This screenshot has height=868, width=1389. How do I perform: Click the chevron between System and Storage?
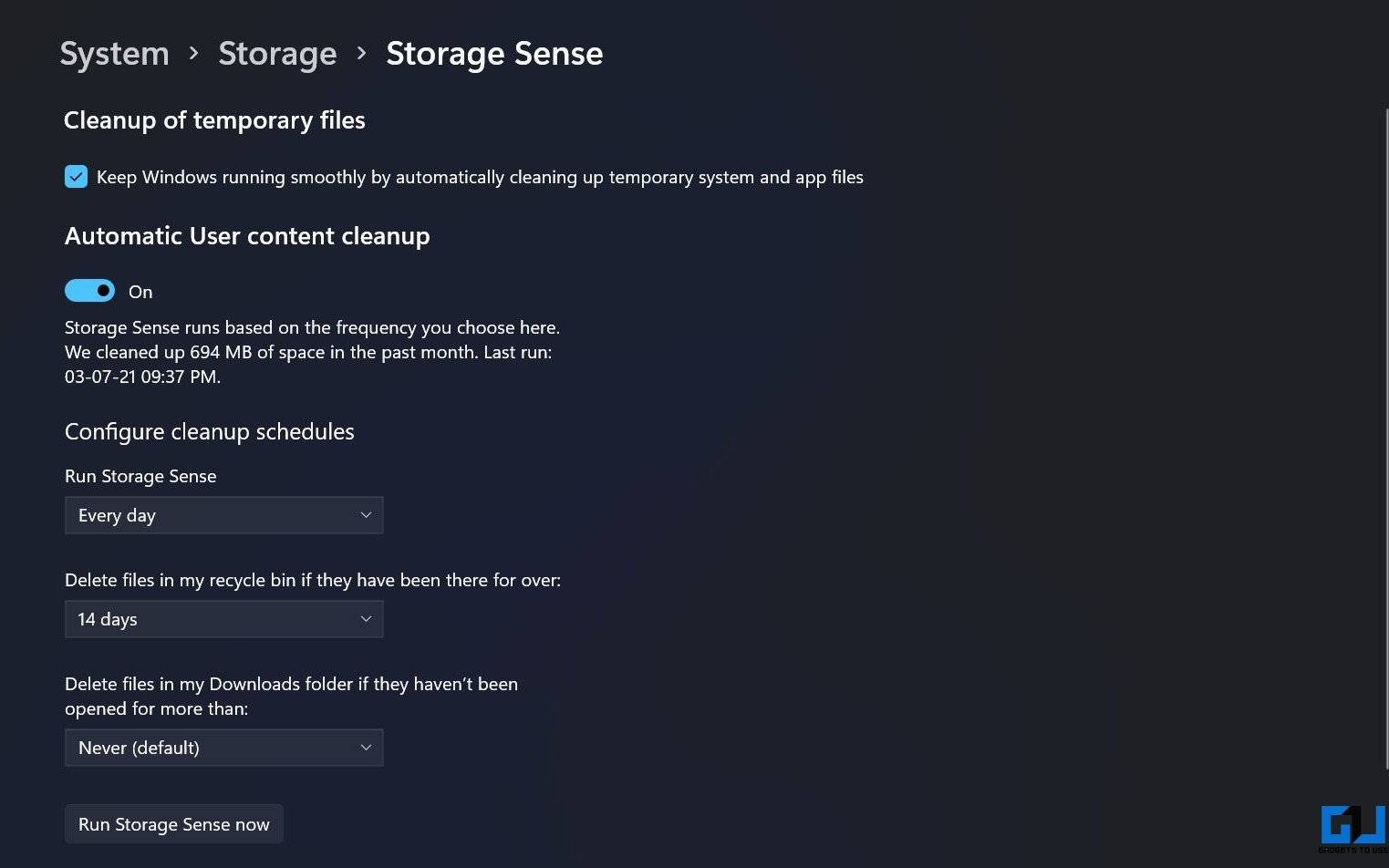[193, 54]
